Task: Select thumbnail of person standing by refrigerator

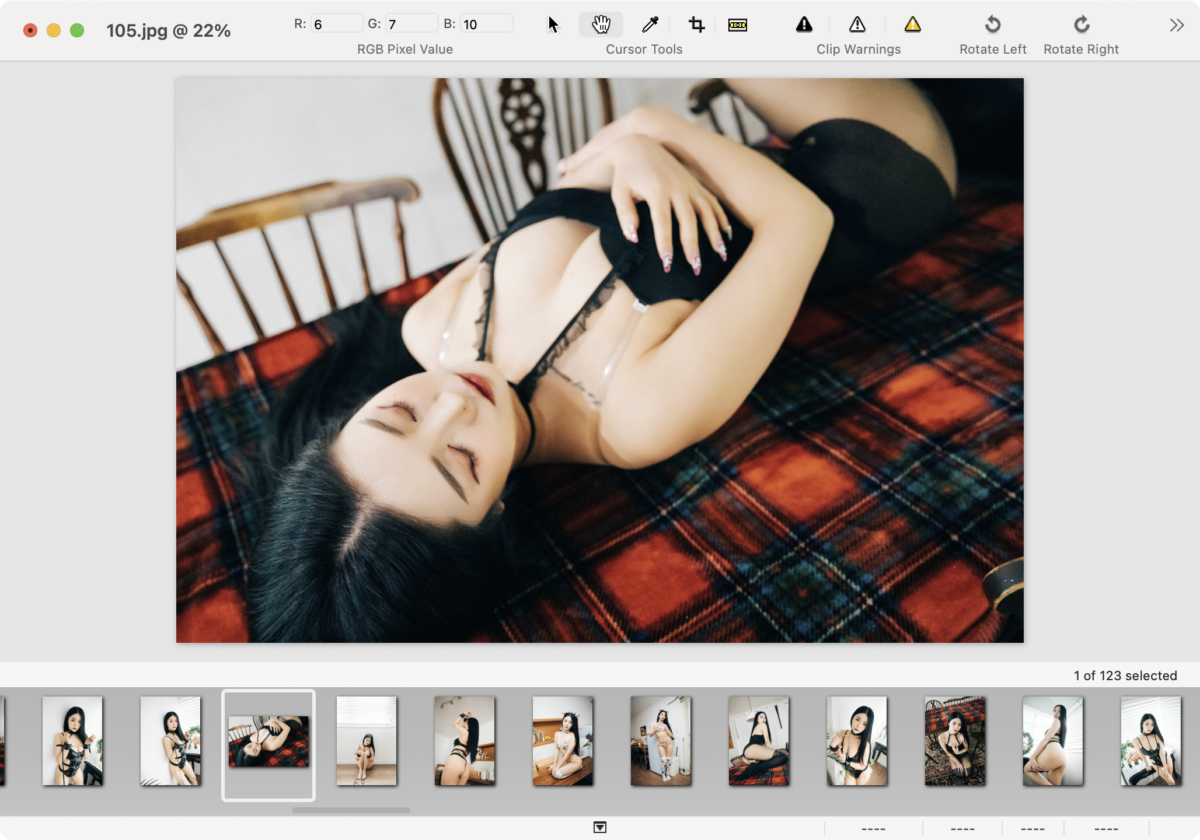Action: (x=660, y=741)
